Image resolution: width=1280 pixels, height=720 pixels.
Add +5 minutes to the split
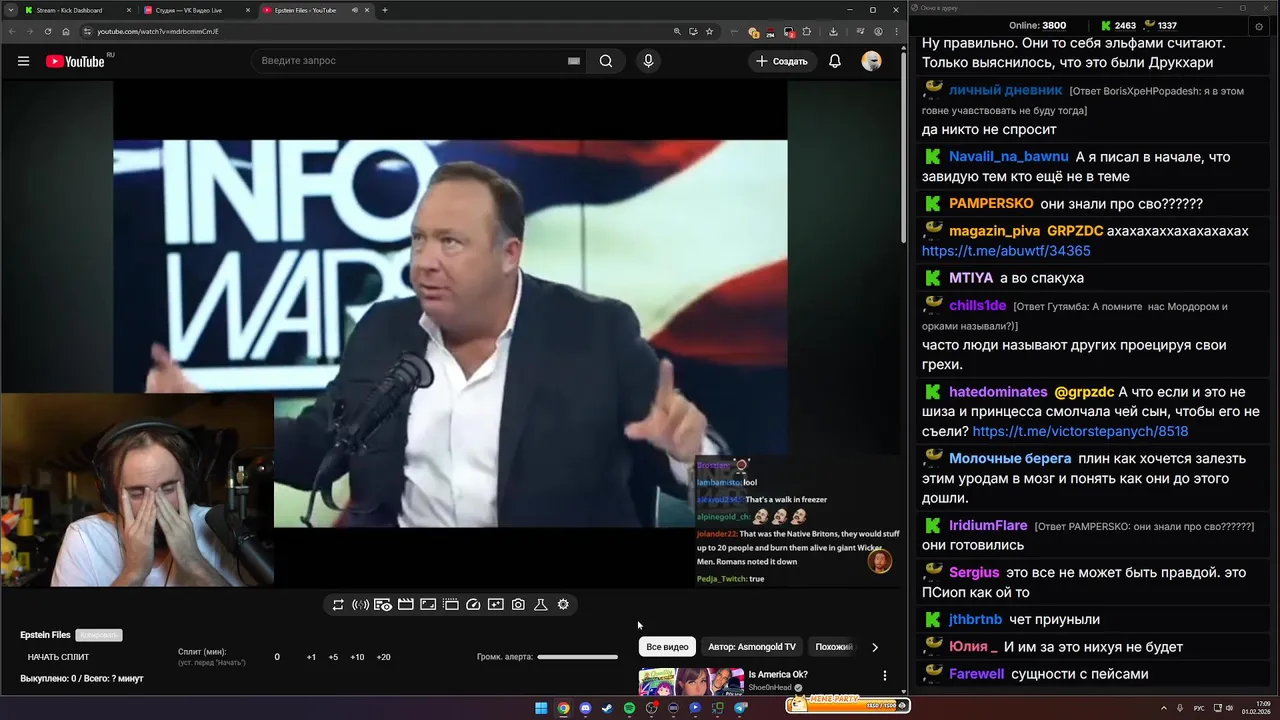333,657
